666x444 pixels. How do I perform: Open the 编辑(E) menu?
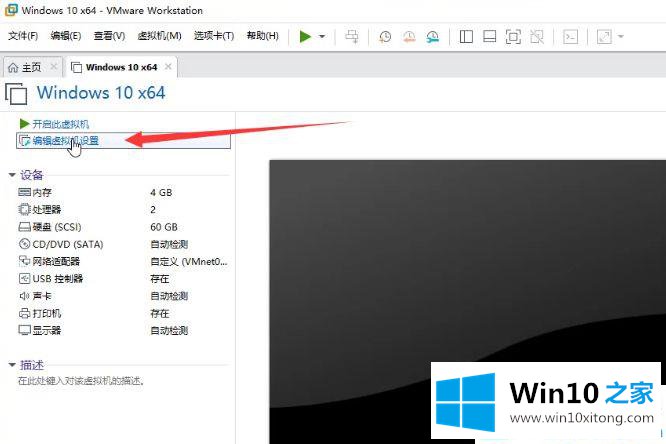(65, 36)
